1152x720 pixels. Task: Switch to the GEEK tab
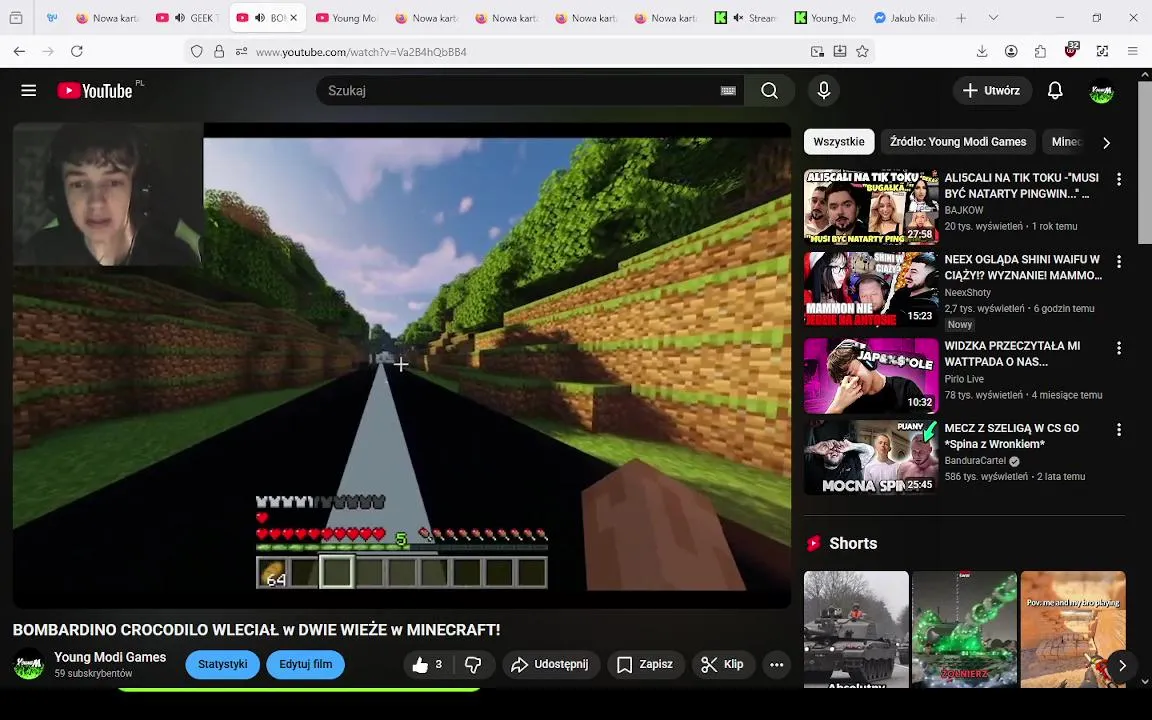pos(188,18)
